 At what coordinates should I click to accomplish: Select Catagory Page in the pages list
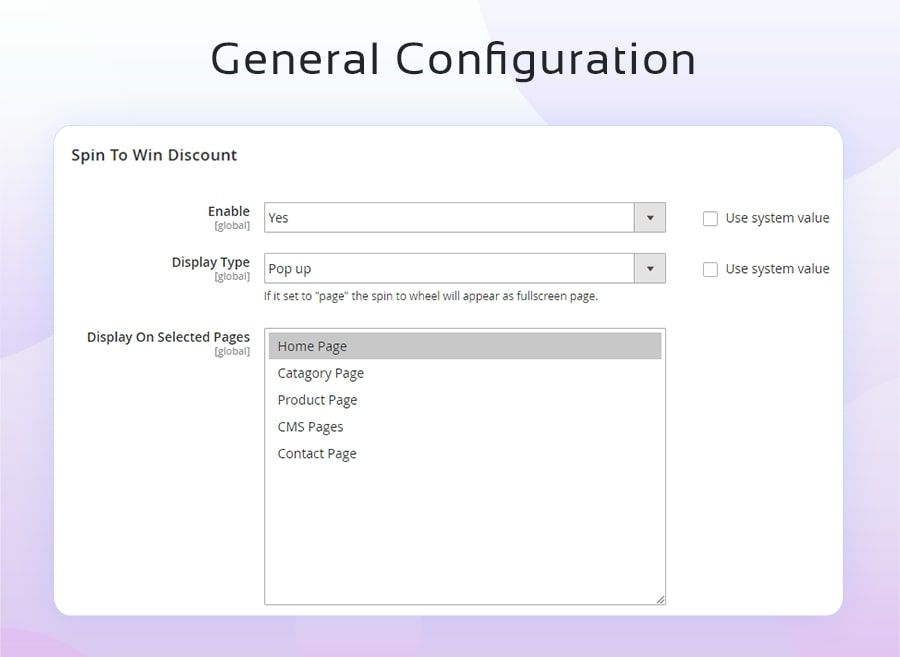click(x=465, y=373)
